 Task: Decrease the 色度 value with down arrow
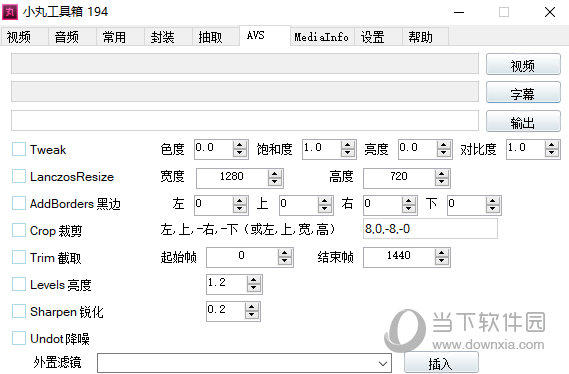[240, 153]
